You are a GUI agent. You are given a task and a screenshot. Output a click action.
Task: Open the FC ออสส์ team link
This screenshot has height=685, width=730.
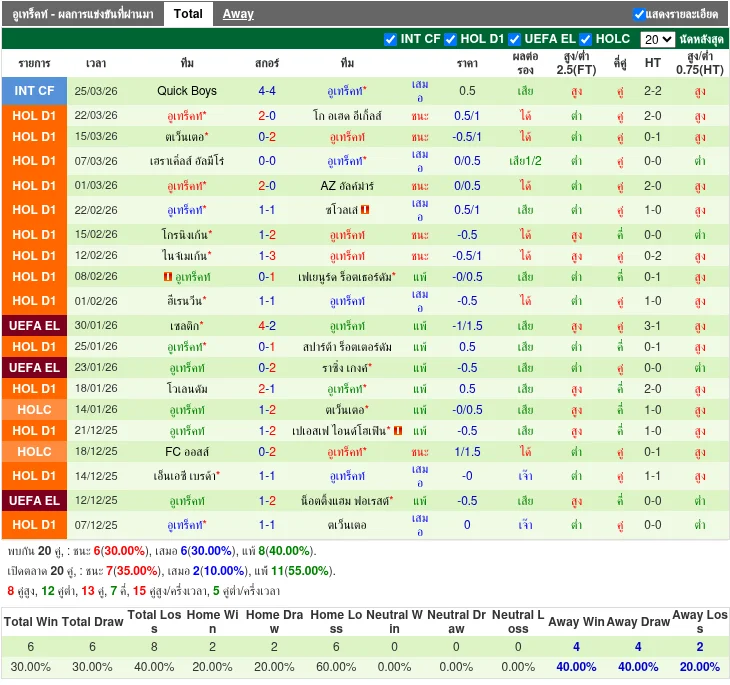click(187, 452)
